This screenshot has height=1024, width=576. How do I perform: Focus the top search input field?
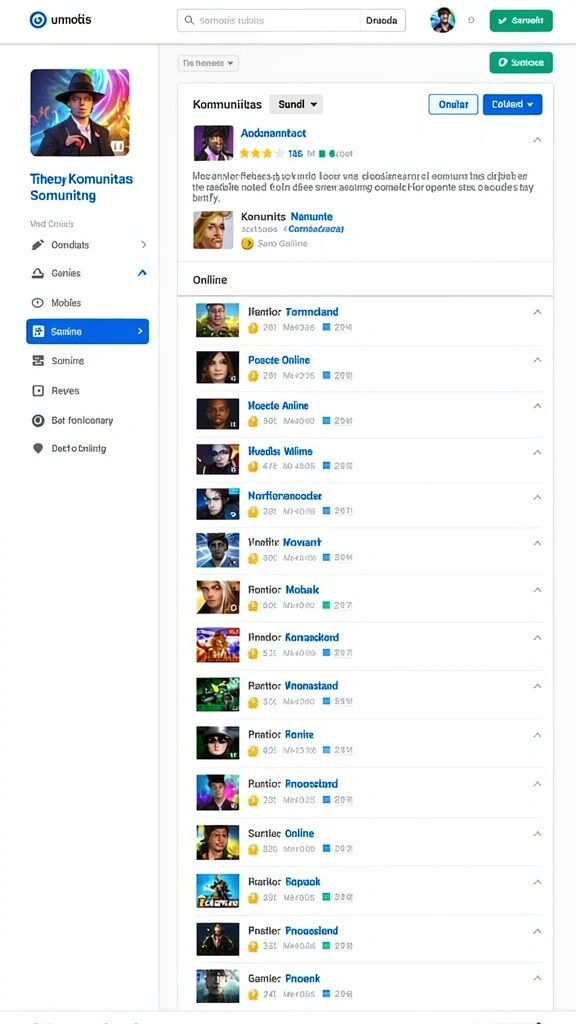coord(268,20)
